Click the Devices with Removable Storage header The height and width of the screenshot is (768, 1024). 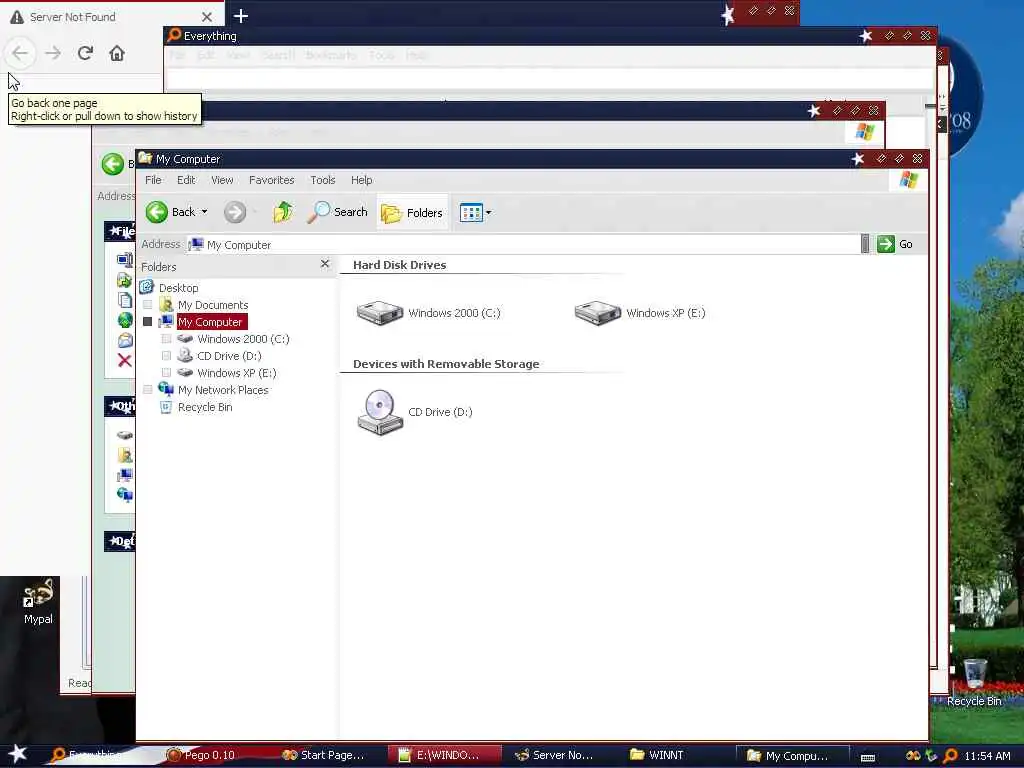(x=446, y=364)
